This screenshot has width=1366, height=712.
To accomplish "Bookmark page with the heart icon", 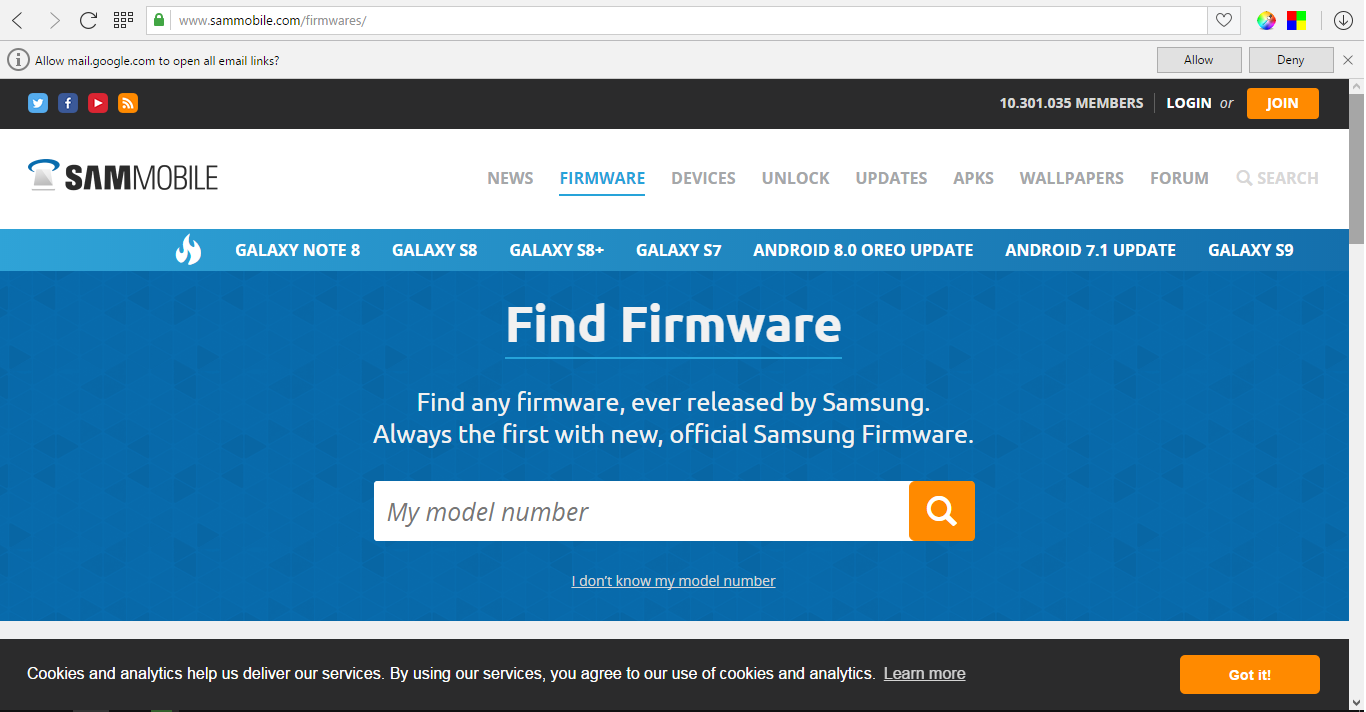I will point(1223,20).
